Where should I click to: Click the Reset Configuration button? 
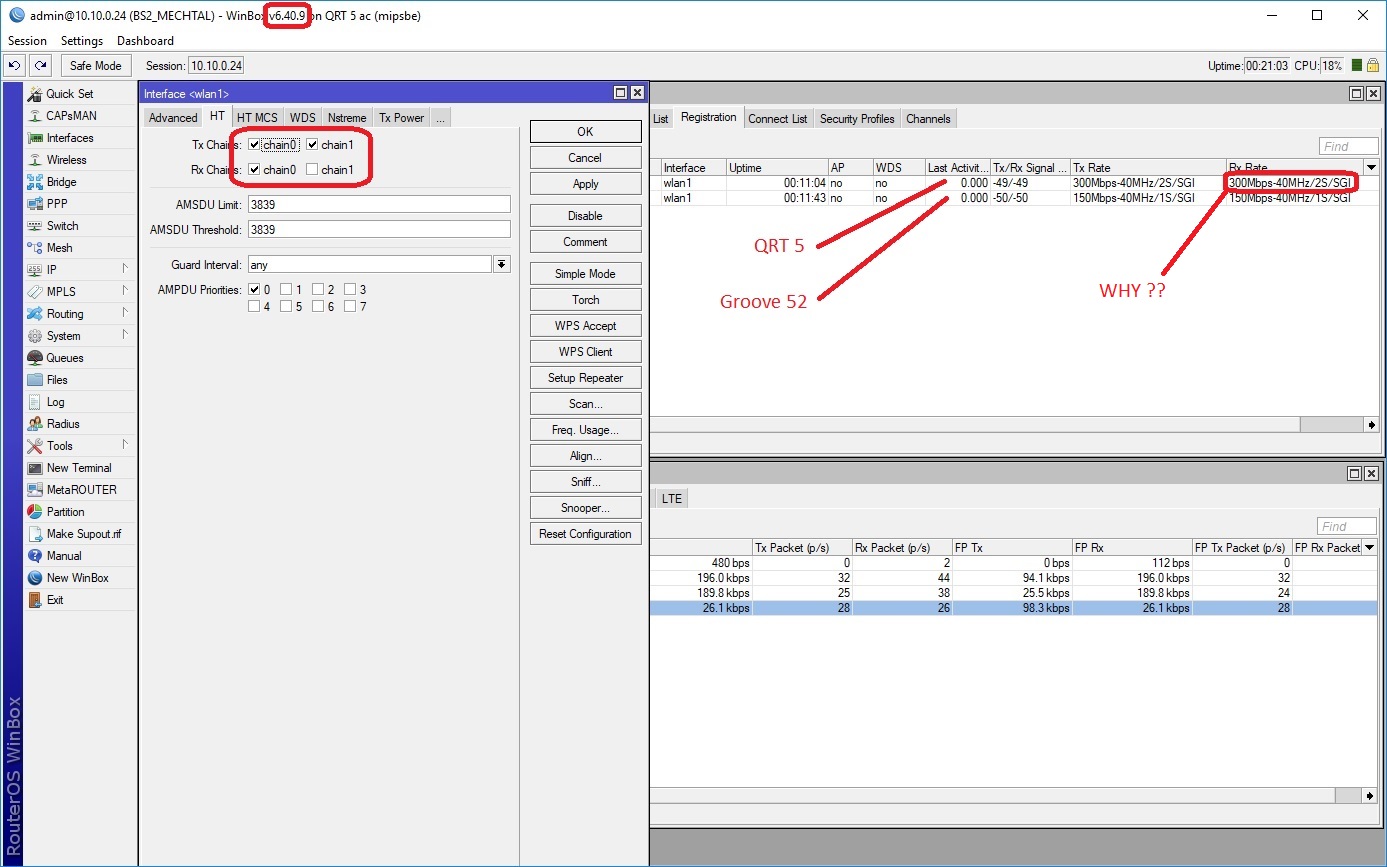click(585, 534)
